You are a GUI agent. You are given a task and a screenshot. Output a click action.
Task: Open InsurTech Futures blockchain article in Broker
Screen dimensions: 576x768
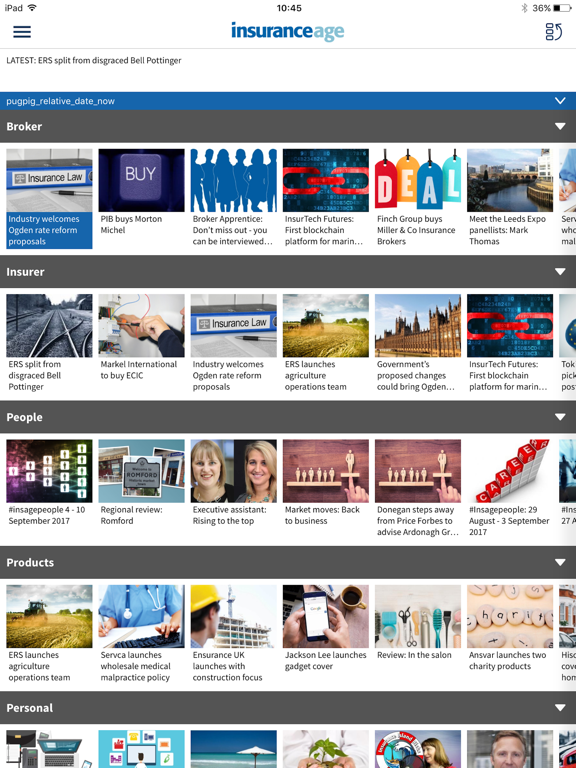tap(326, 198)
